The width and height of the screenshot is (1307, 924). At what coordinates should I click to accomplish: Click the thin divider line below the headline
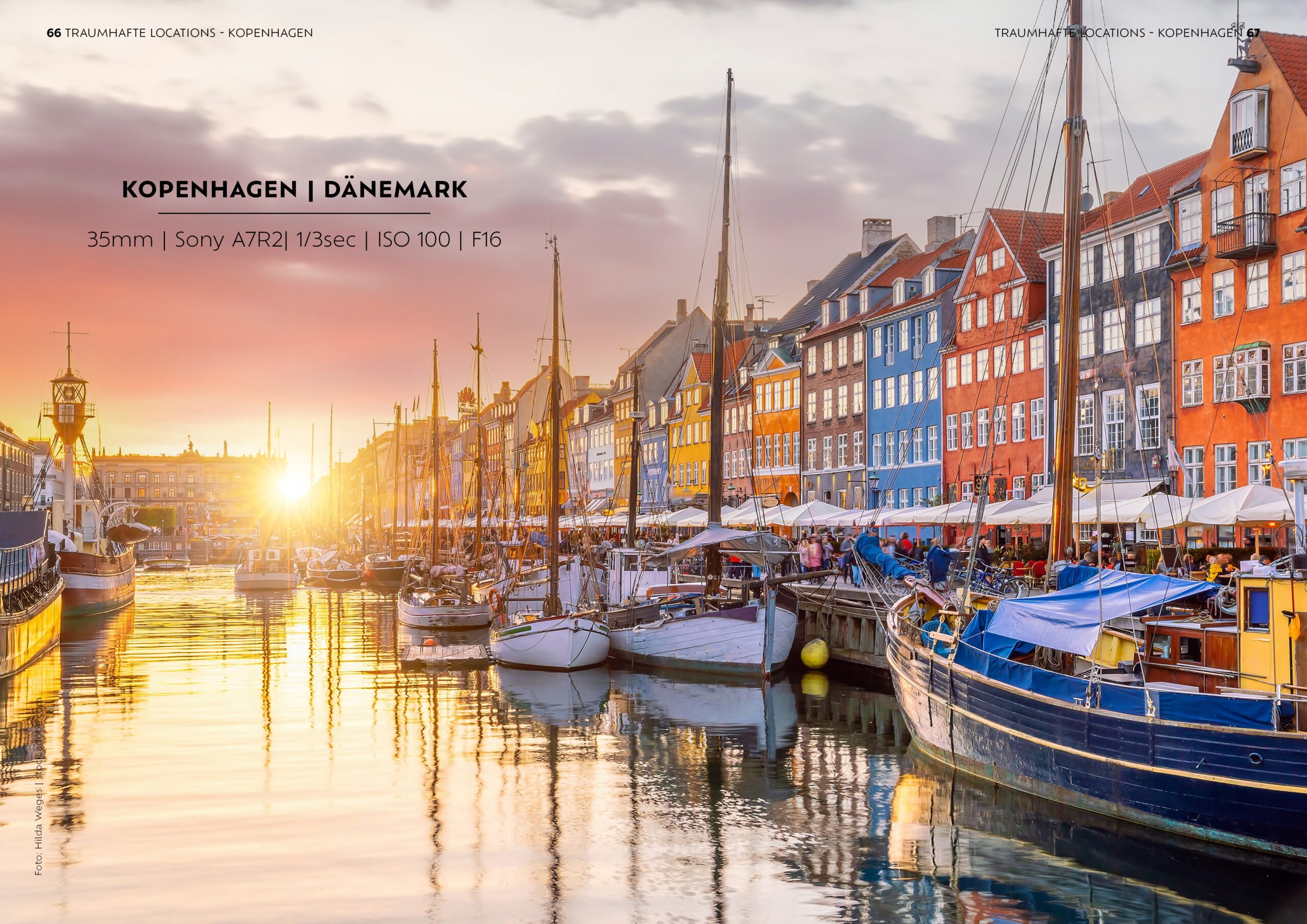point(294,213)
